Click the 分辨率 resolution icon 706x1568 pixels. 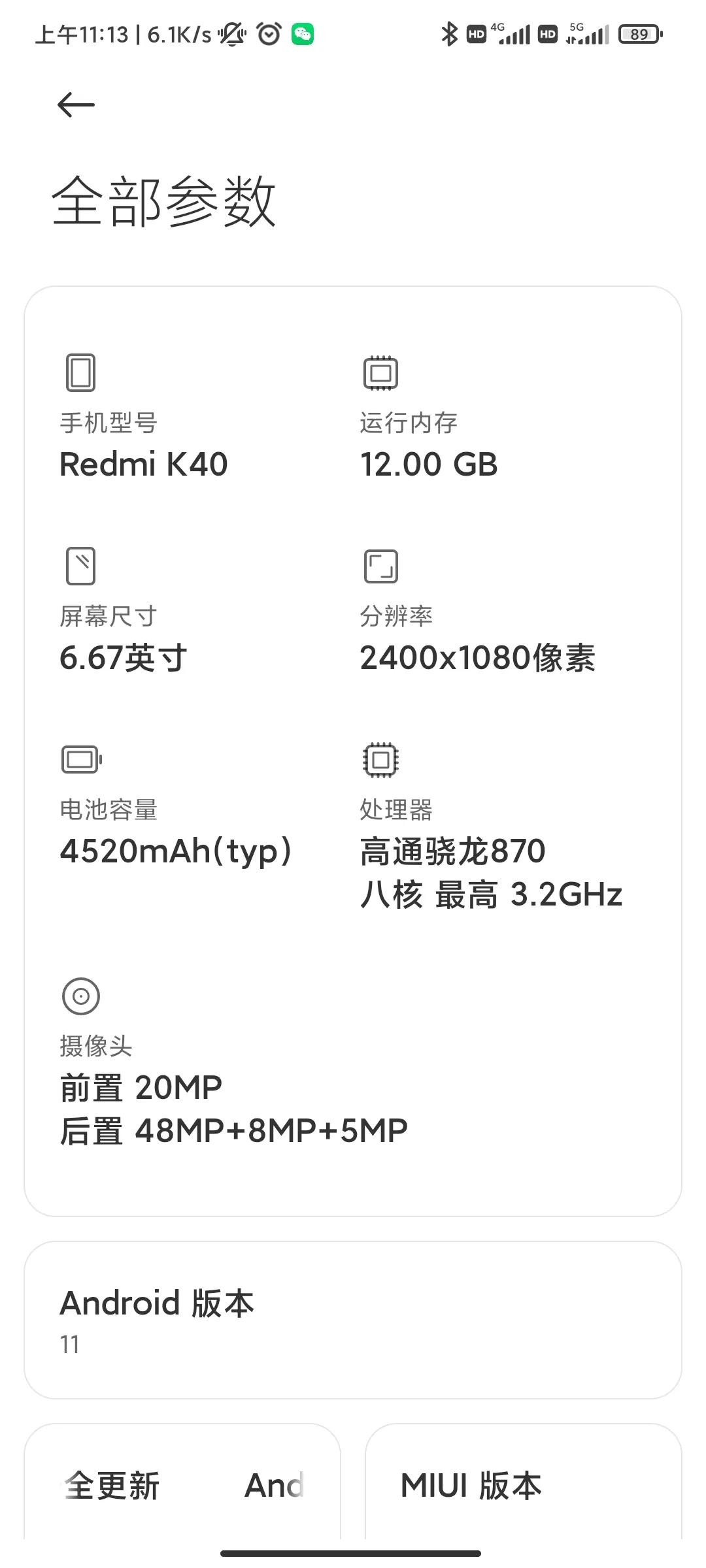381,566
